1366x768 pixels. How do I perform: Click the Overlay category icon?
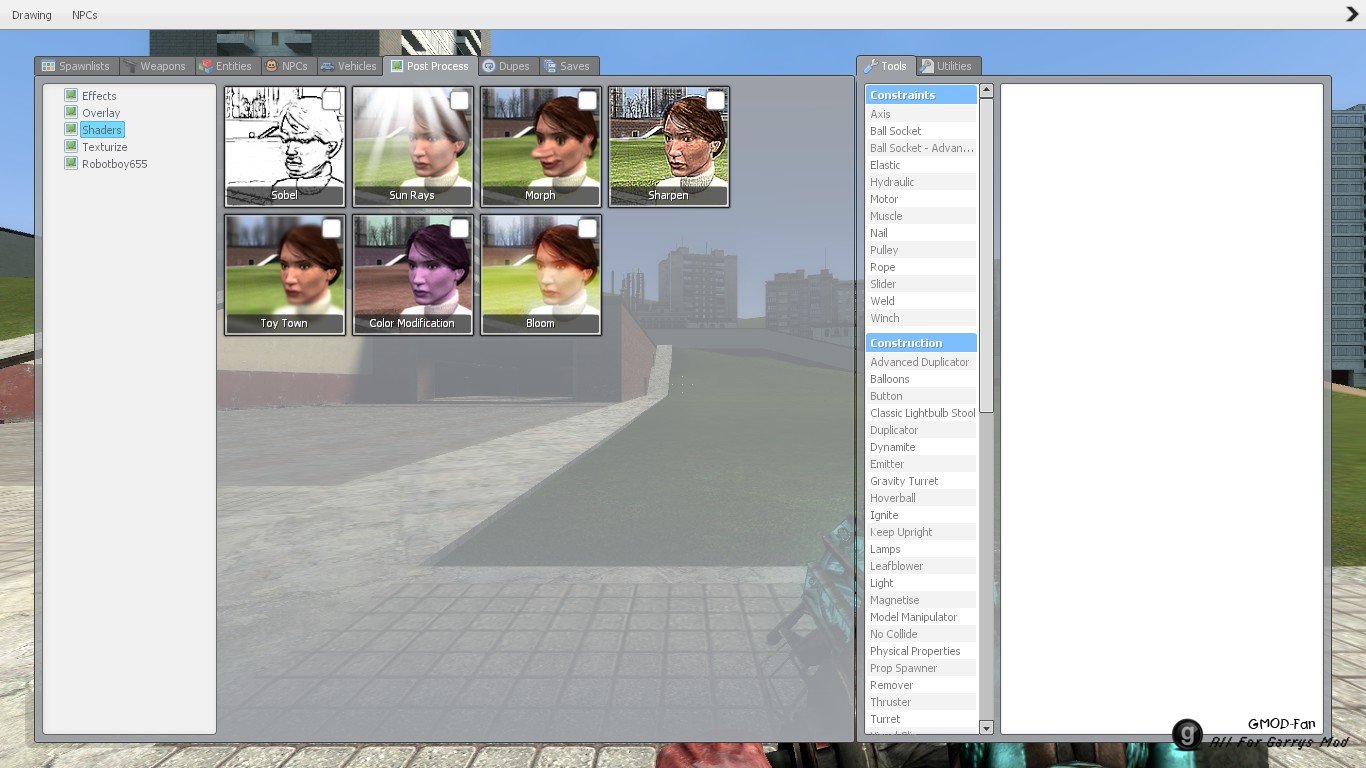(71, 112)
